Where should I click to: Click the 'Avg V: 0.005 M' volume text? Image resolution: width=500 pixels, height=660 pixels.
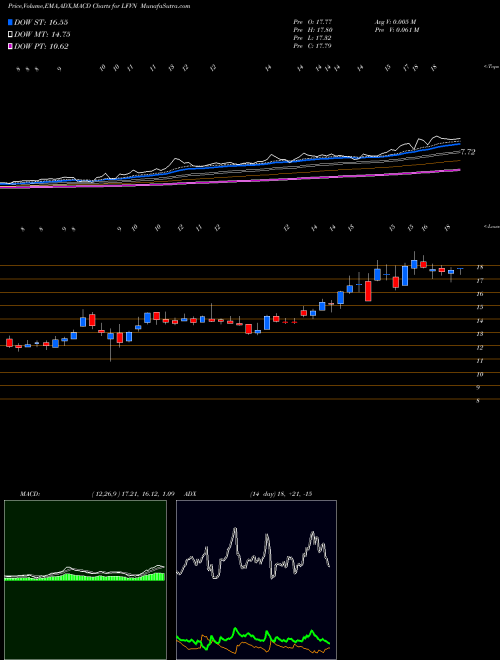click(395, 22)
